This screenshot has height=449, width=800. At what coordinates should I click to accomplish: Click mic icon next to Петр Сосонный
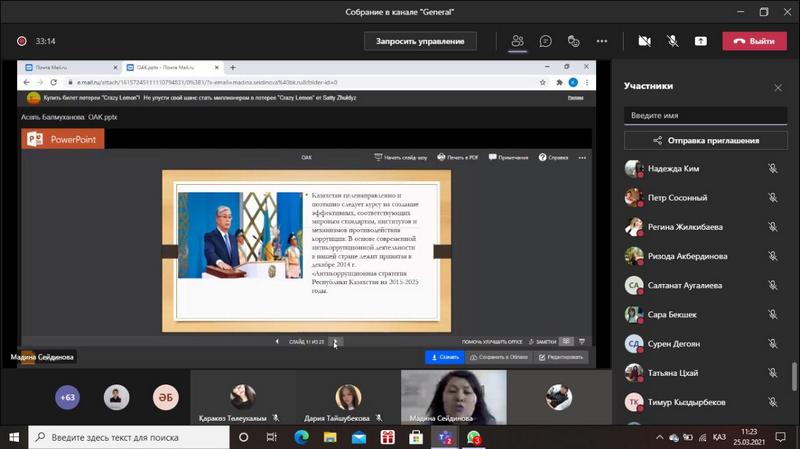click(772, 197)
